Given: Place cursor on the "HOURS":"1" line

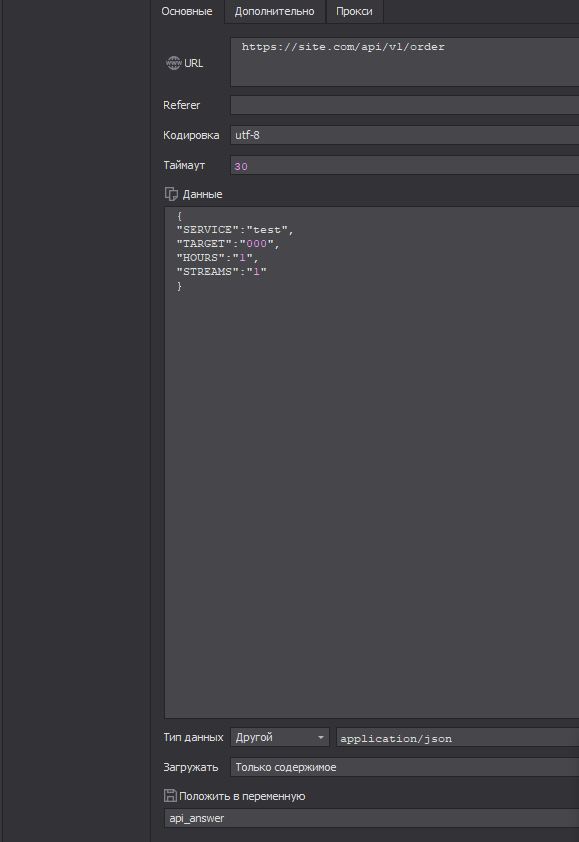Looking at the screenshot, I should (218, 258).
